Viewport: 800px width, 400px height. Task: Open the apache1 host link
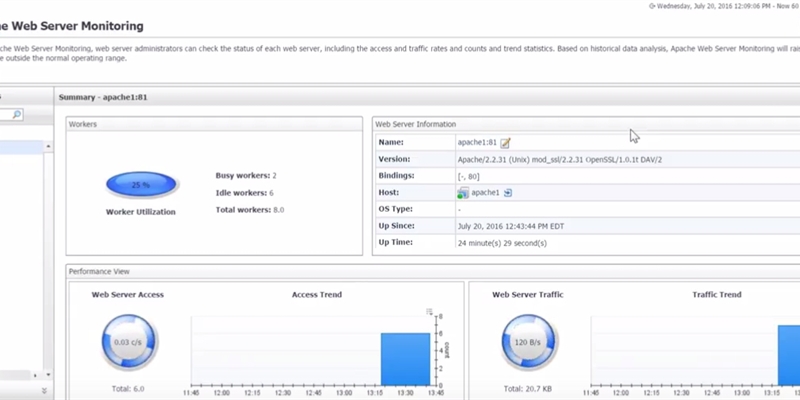pyautogui.click(x=485, y=193)
